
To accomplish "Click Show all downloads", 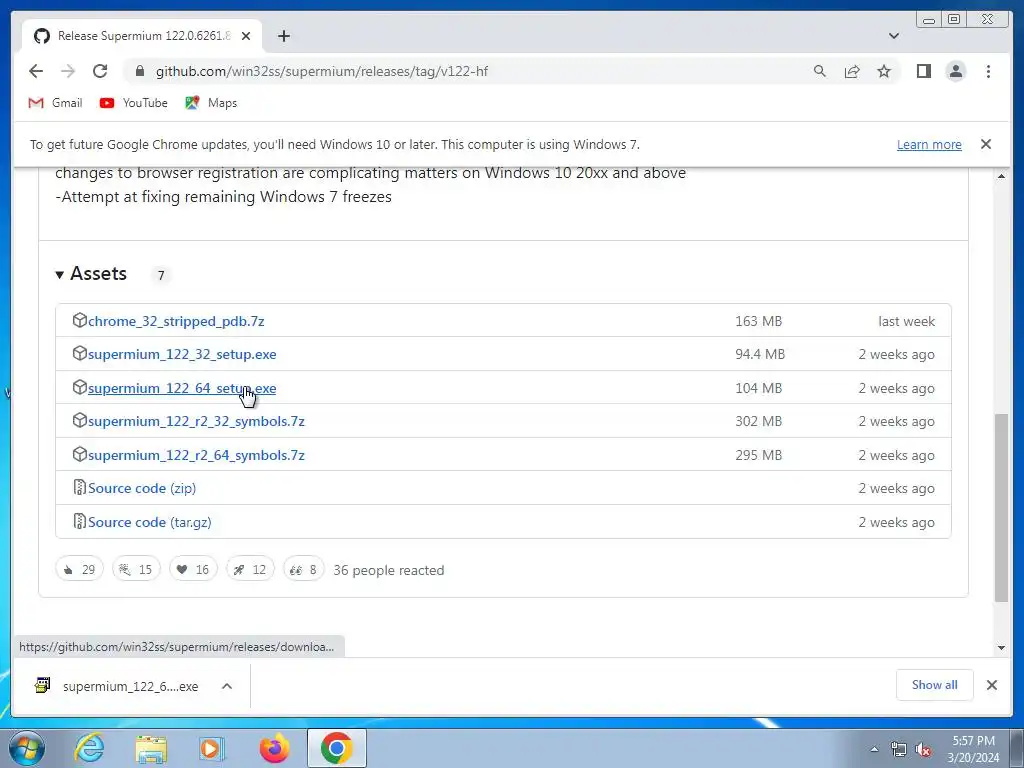I will [935, 685].
